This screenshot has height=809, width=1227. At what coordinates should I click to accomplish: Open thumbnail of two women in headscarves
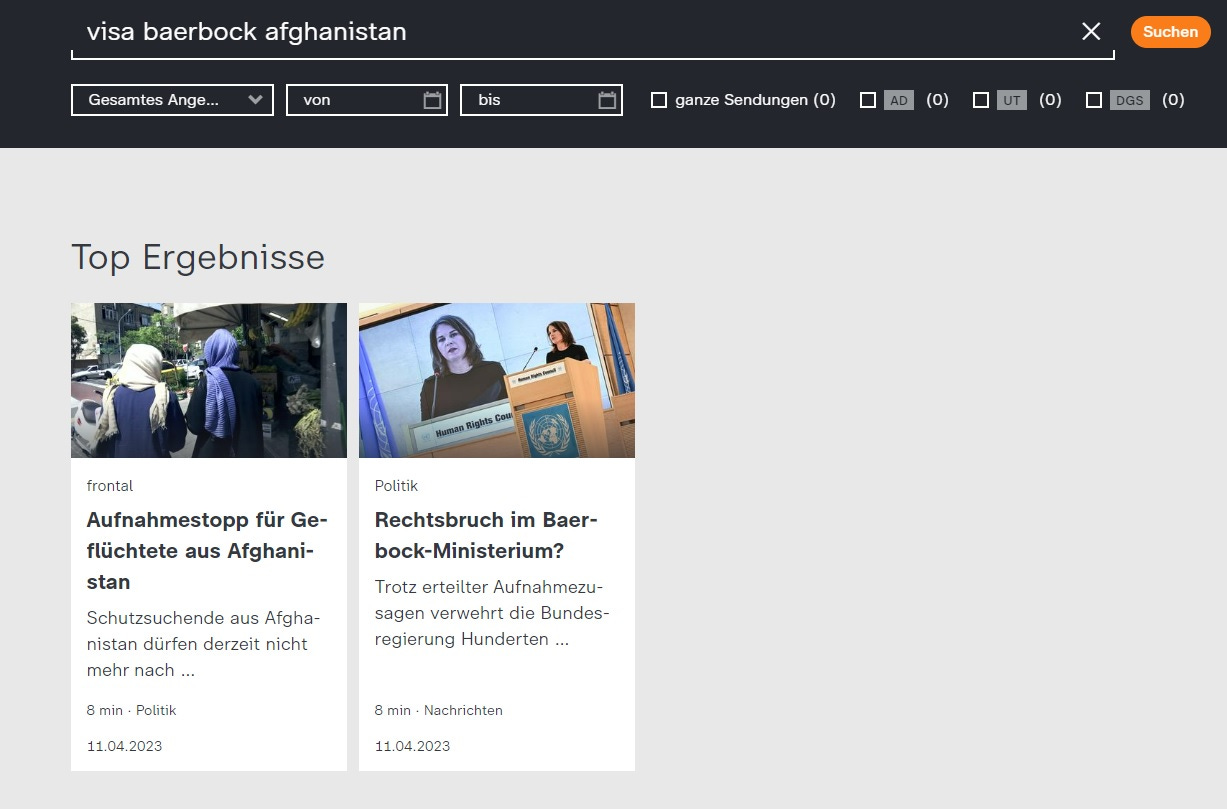pyautogui.click(x=209, y=380)
